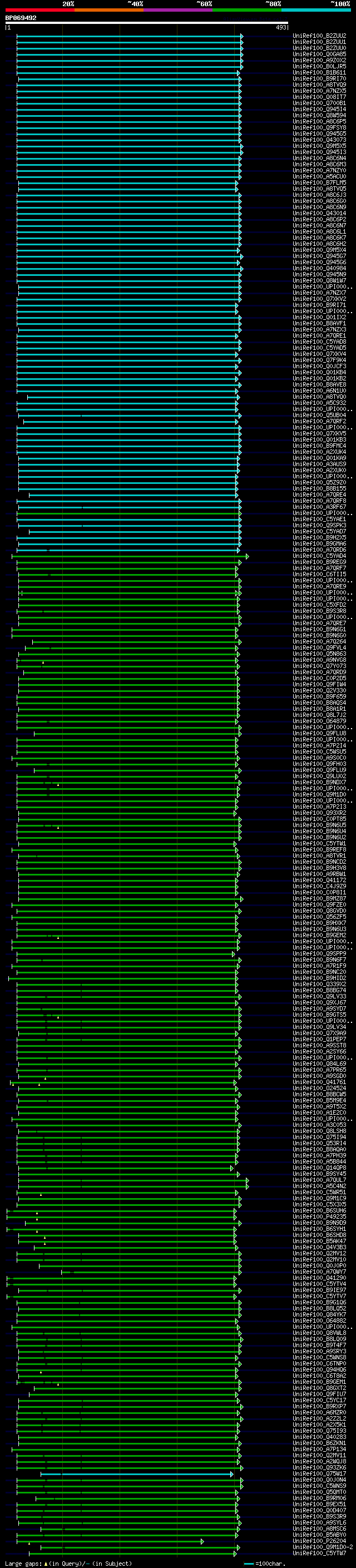Click the UniRef100_B9GEM1 label
Image resolution: width=356 pixels, height=1568 pixels.
click(319, 1382)
